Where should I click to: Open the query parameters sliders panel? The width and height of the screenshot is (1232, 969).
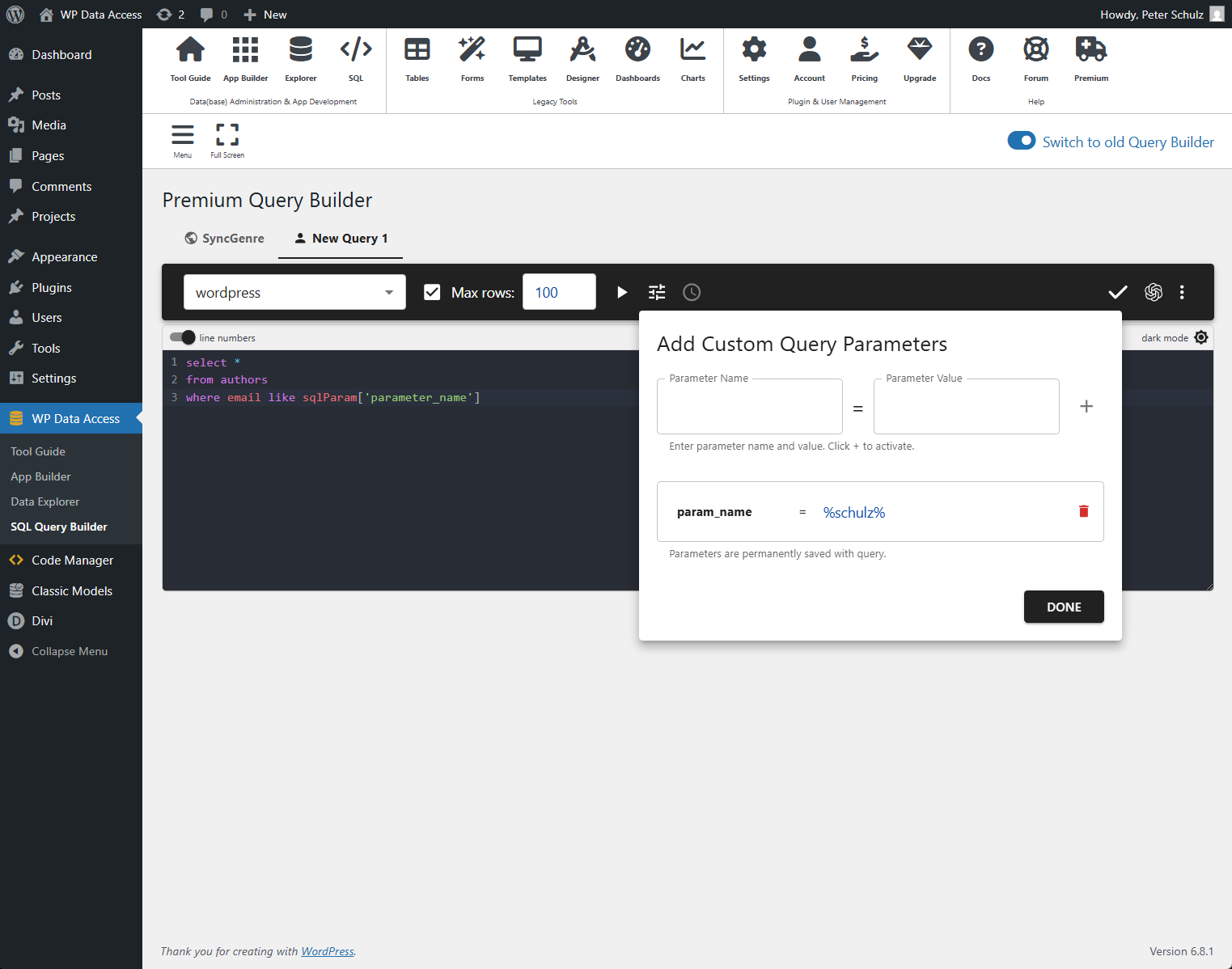click(656, 292)
